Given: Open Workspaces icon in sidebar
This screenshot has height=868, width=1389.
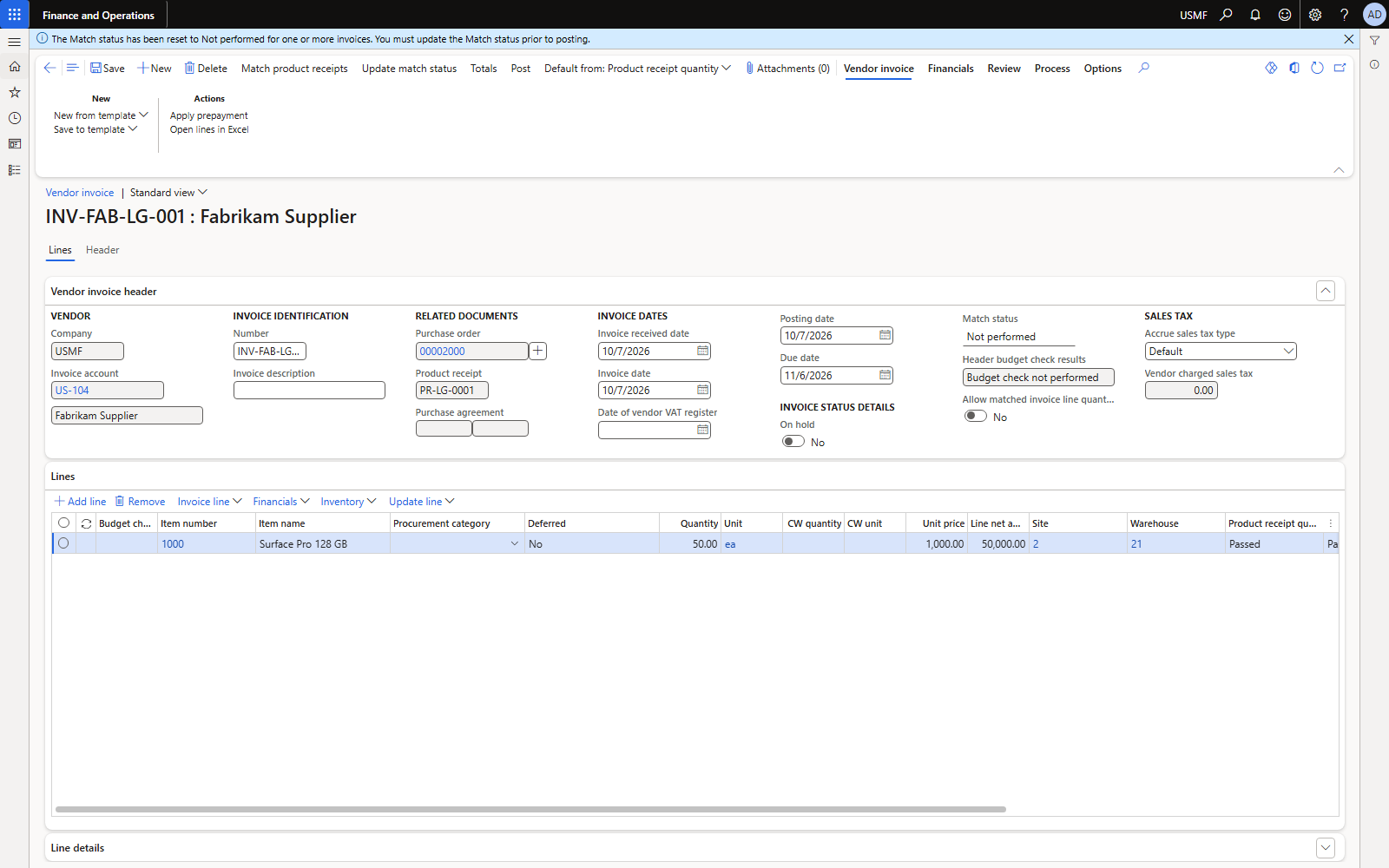Looking at the screenshot, I should point(15,144).
